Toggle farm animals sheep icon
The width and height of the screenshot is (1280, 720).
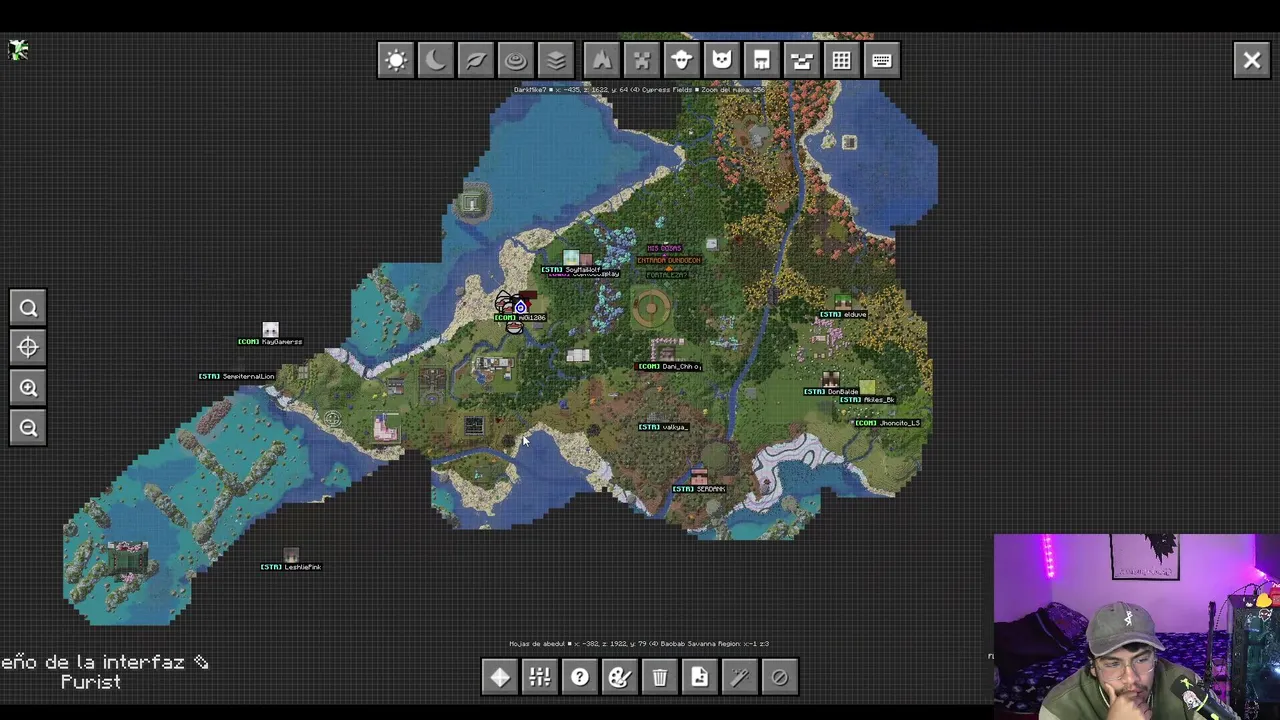682,60
